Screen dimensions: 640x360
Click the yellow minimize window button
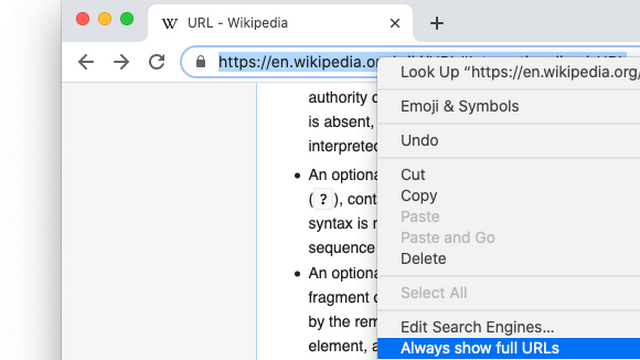[105, 19]
